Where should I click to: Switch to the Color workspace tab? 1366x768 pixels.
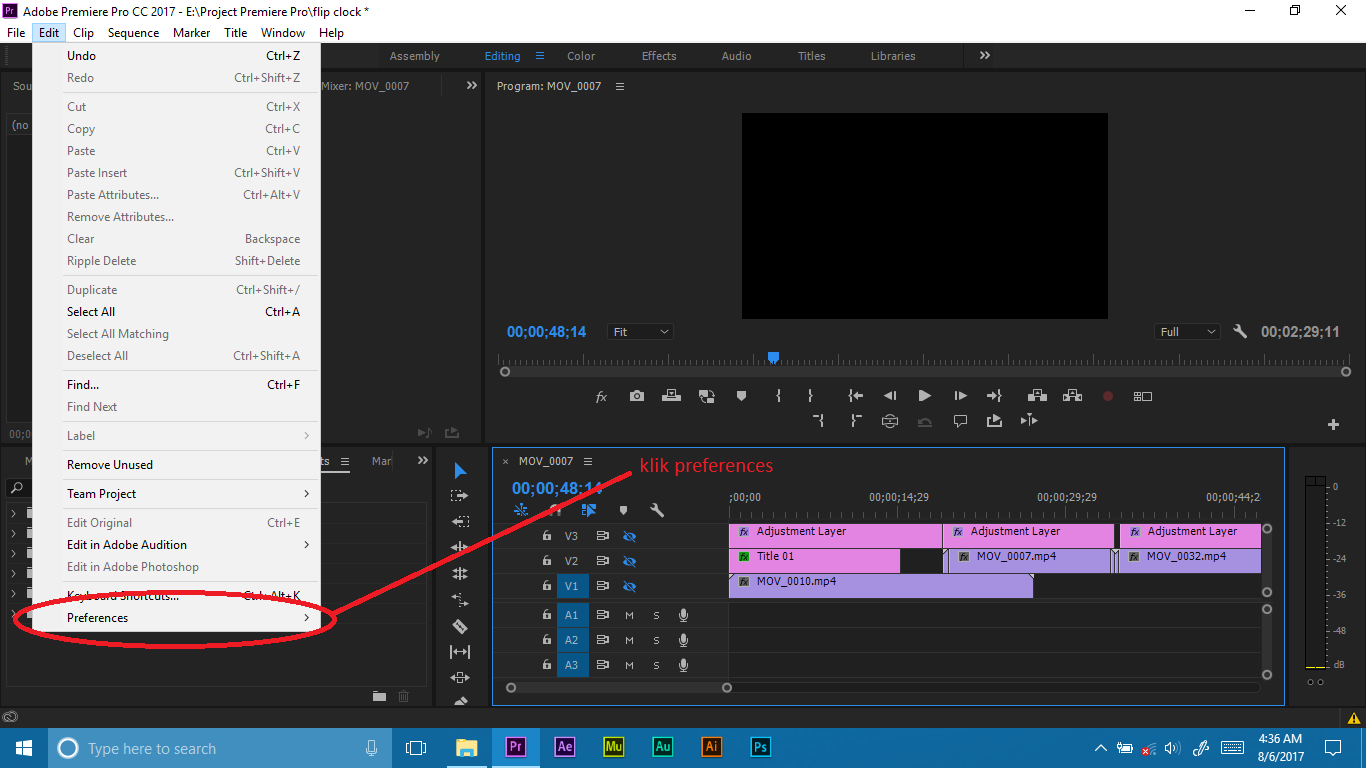(581, 56)
